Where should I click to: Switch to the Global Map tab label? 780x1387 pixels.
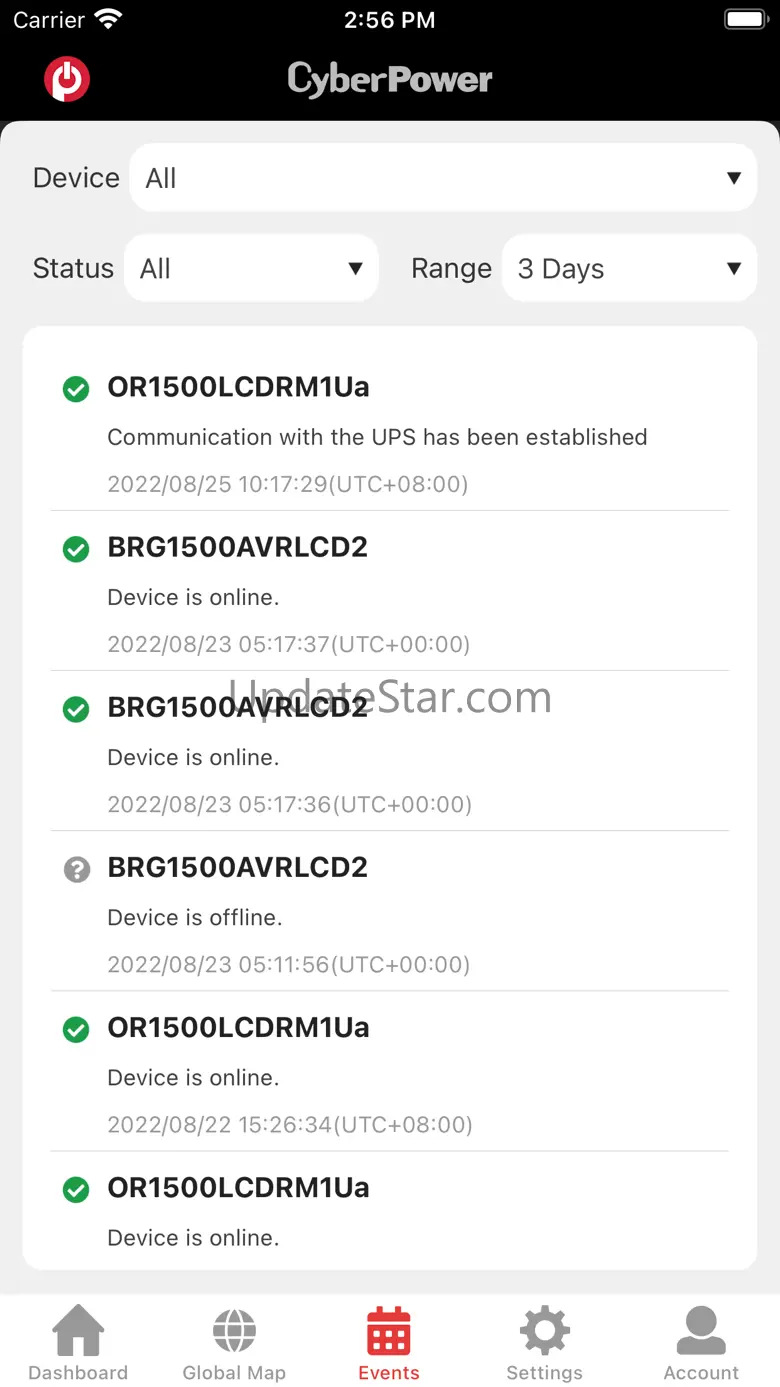[x=234, y=1373]
